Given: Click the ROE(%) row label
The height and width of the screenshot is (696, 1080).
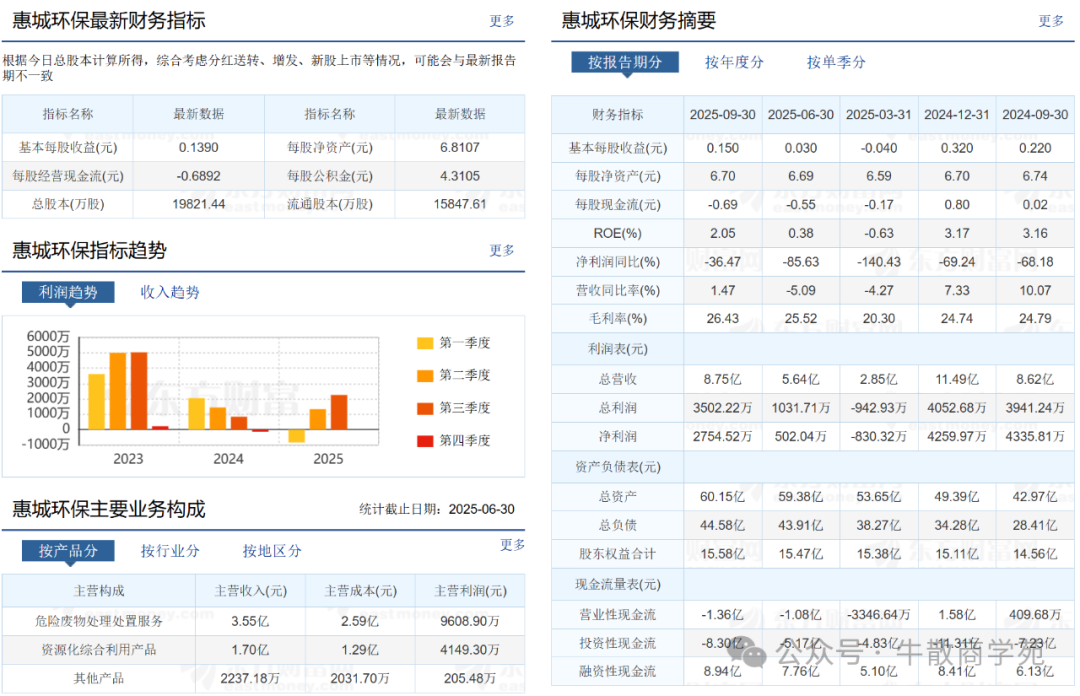Looking at the screenshot, I should point(617,233).
